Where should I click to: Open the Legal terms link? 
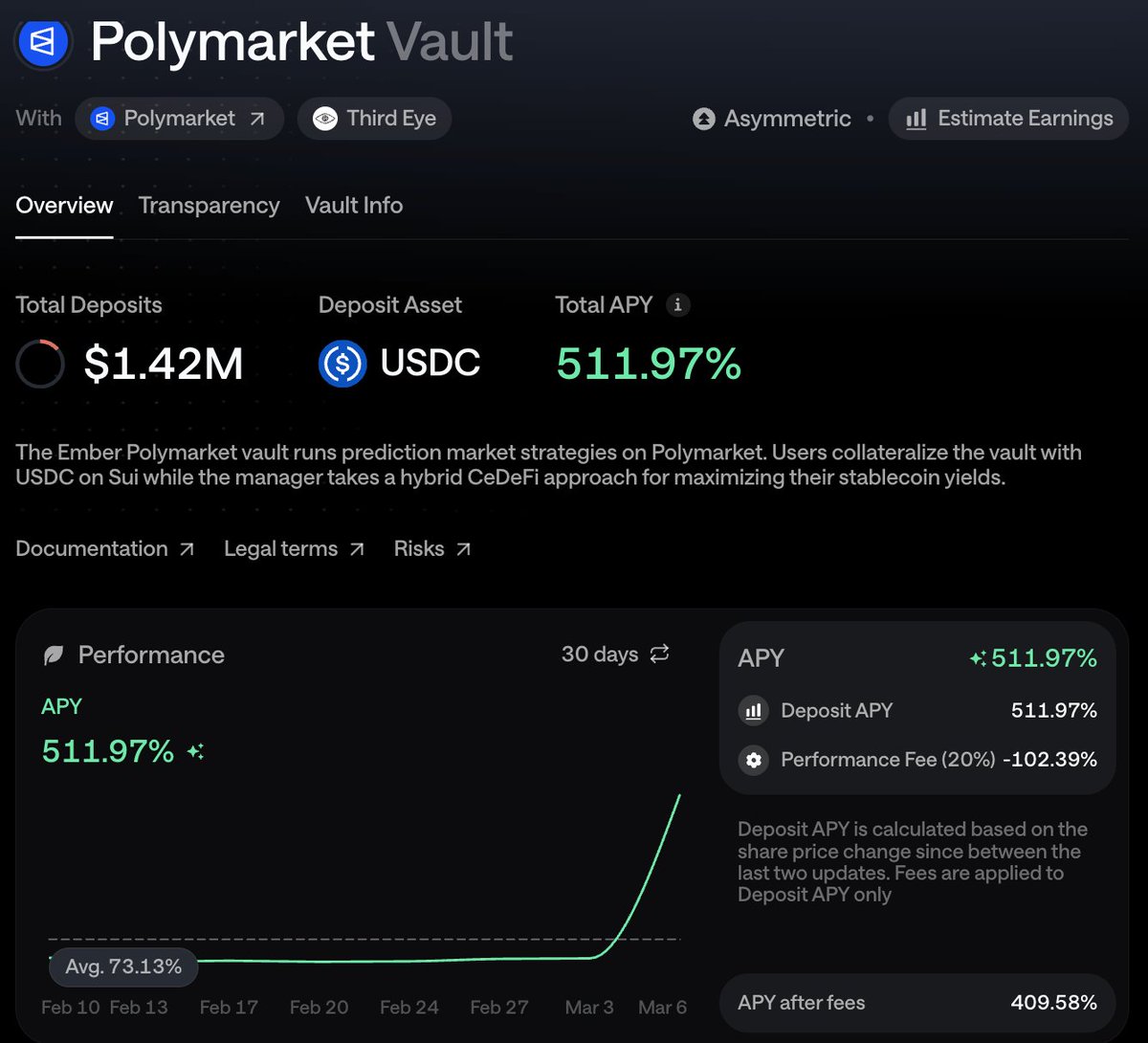click(294, 549)
